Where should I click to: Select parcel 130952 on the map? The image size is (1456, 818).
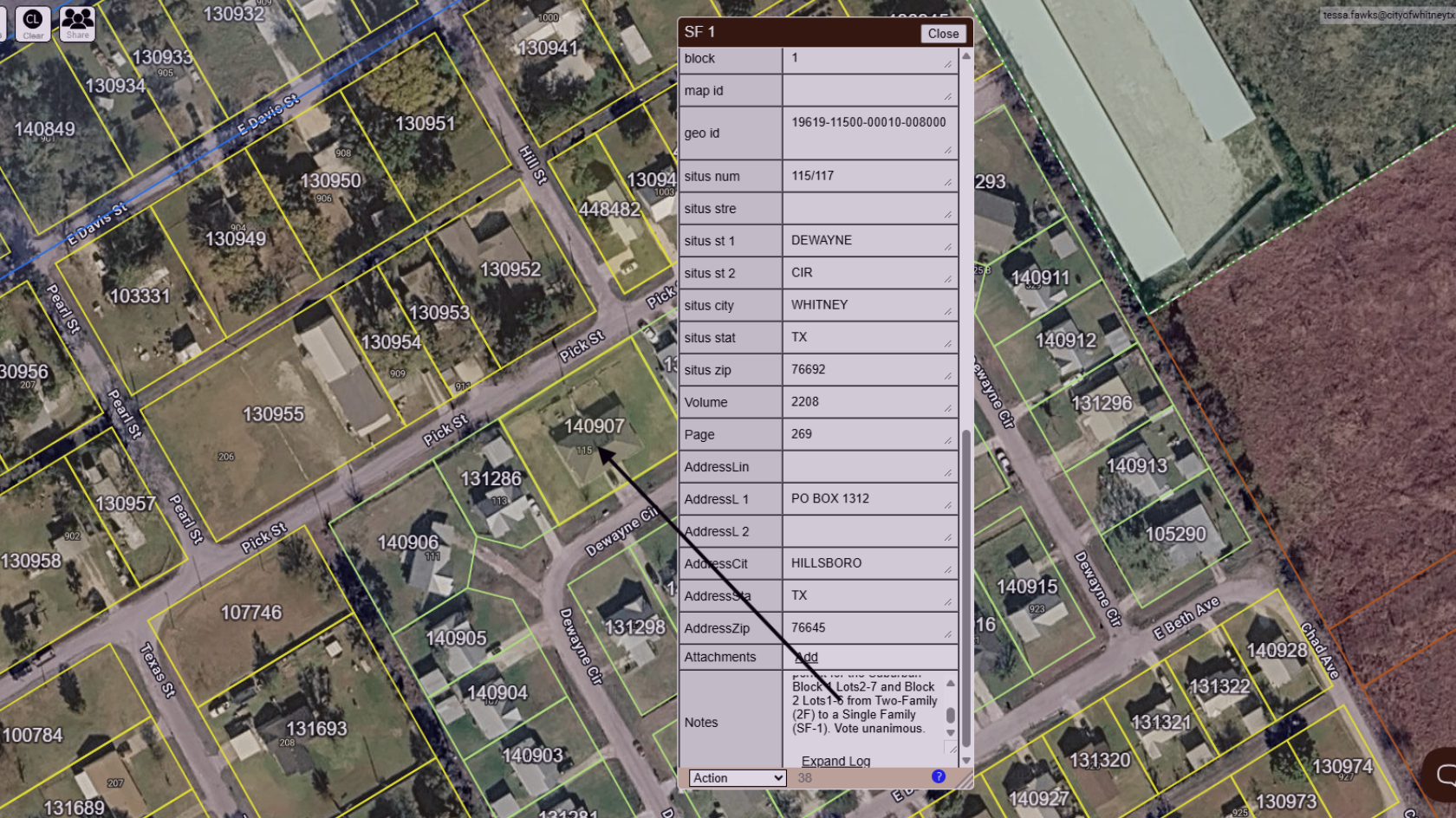[510, 269]
